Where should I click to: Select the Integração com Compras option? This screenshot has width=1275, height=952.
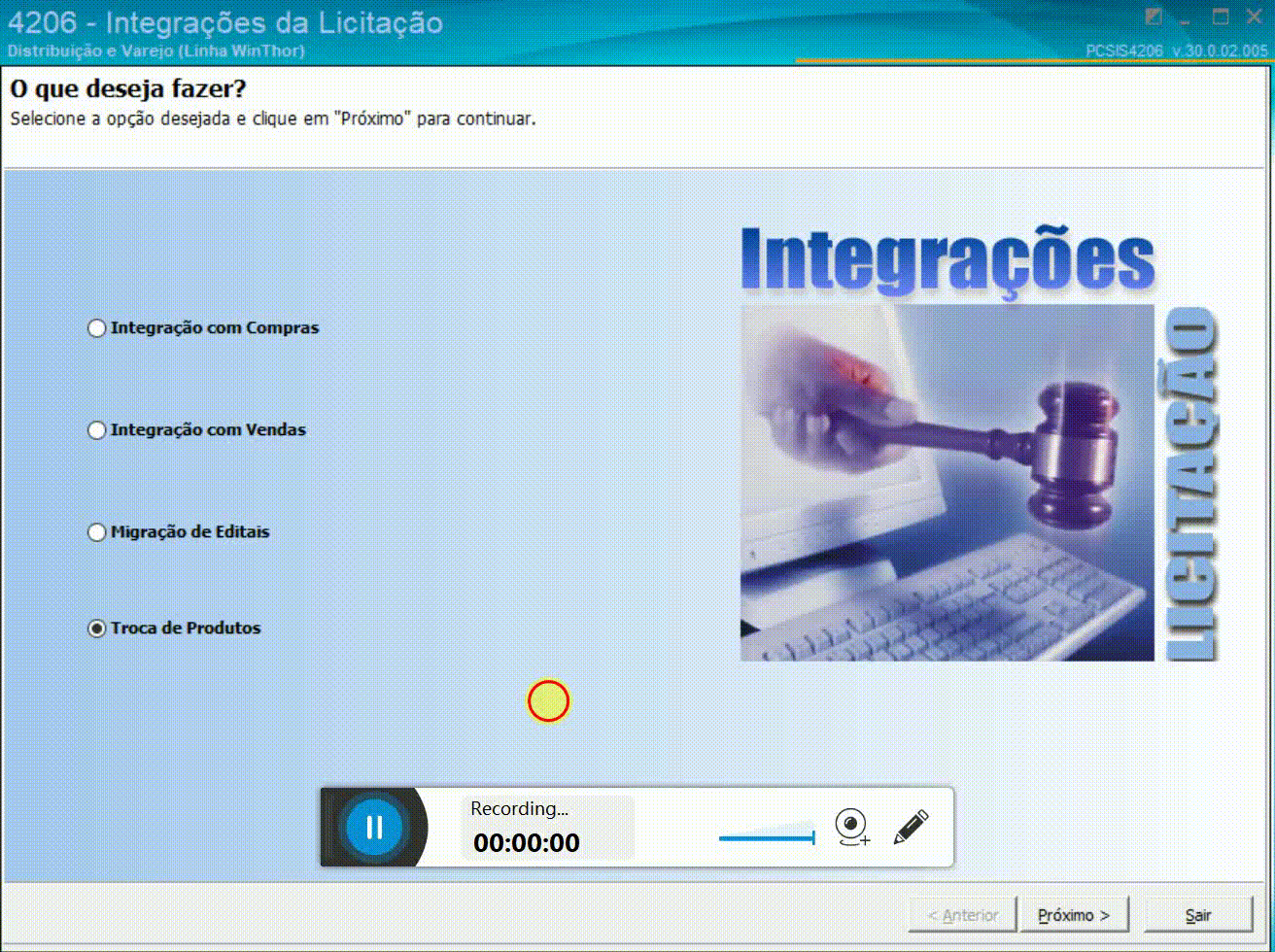click(x=204, y=328)
